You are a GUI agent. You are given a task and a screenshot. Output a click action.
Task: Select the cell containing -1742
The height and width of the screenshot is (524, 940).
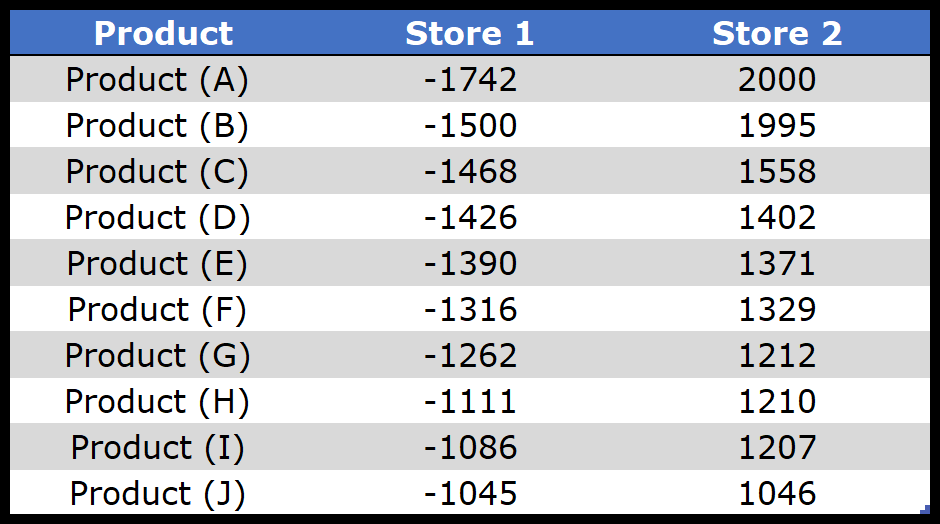click(470, 79)
